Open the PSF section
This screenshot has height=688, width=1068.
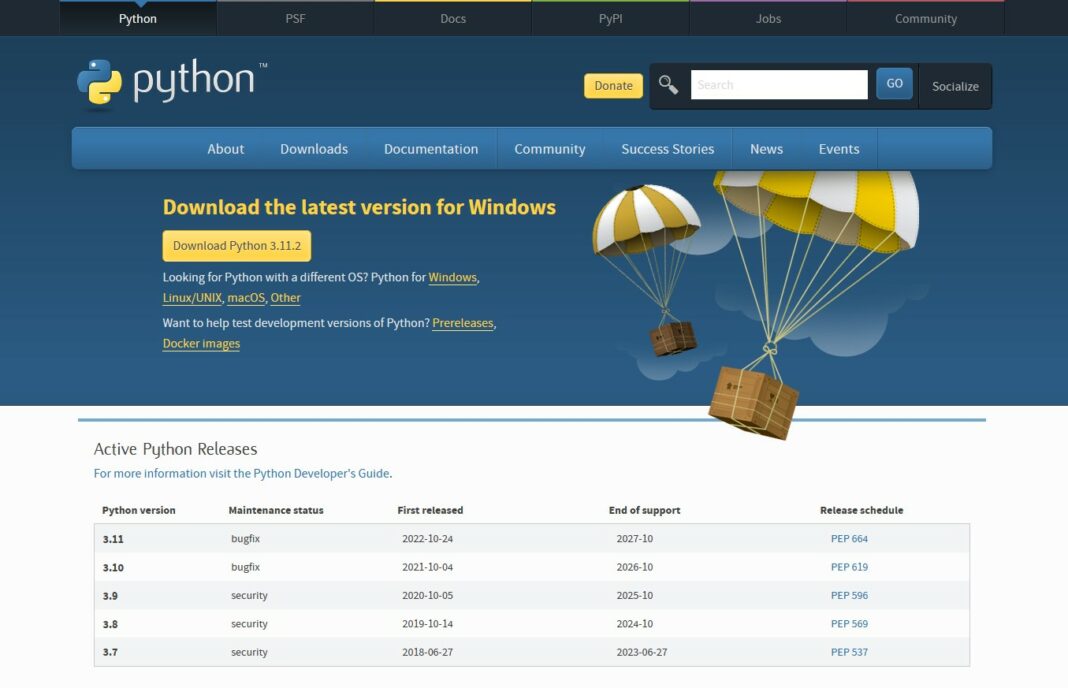295,17
